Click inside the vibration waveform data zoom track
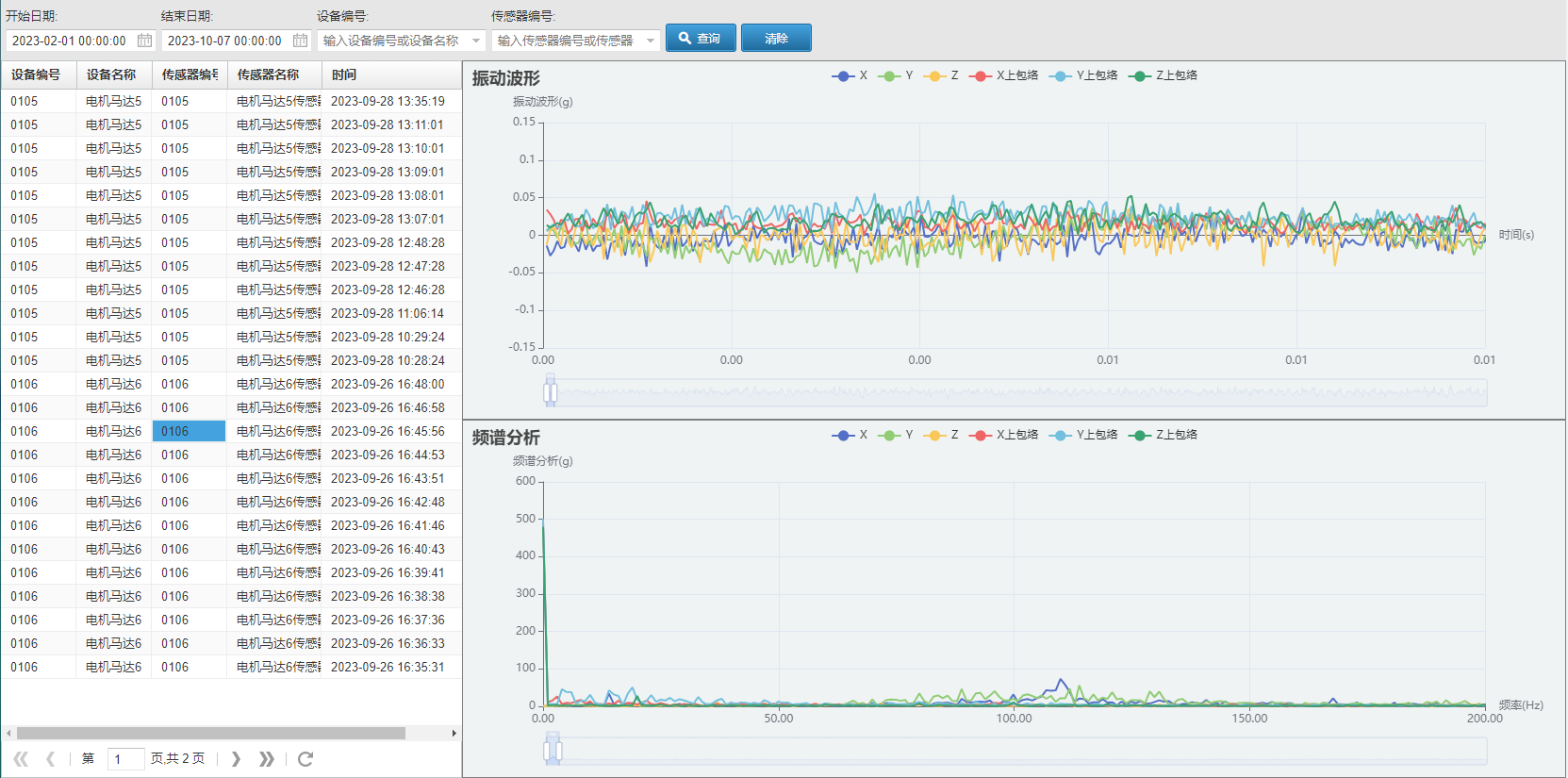 [1015, 392]
